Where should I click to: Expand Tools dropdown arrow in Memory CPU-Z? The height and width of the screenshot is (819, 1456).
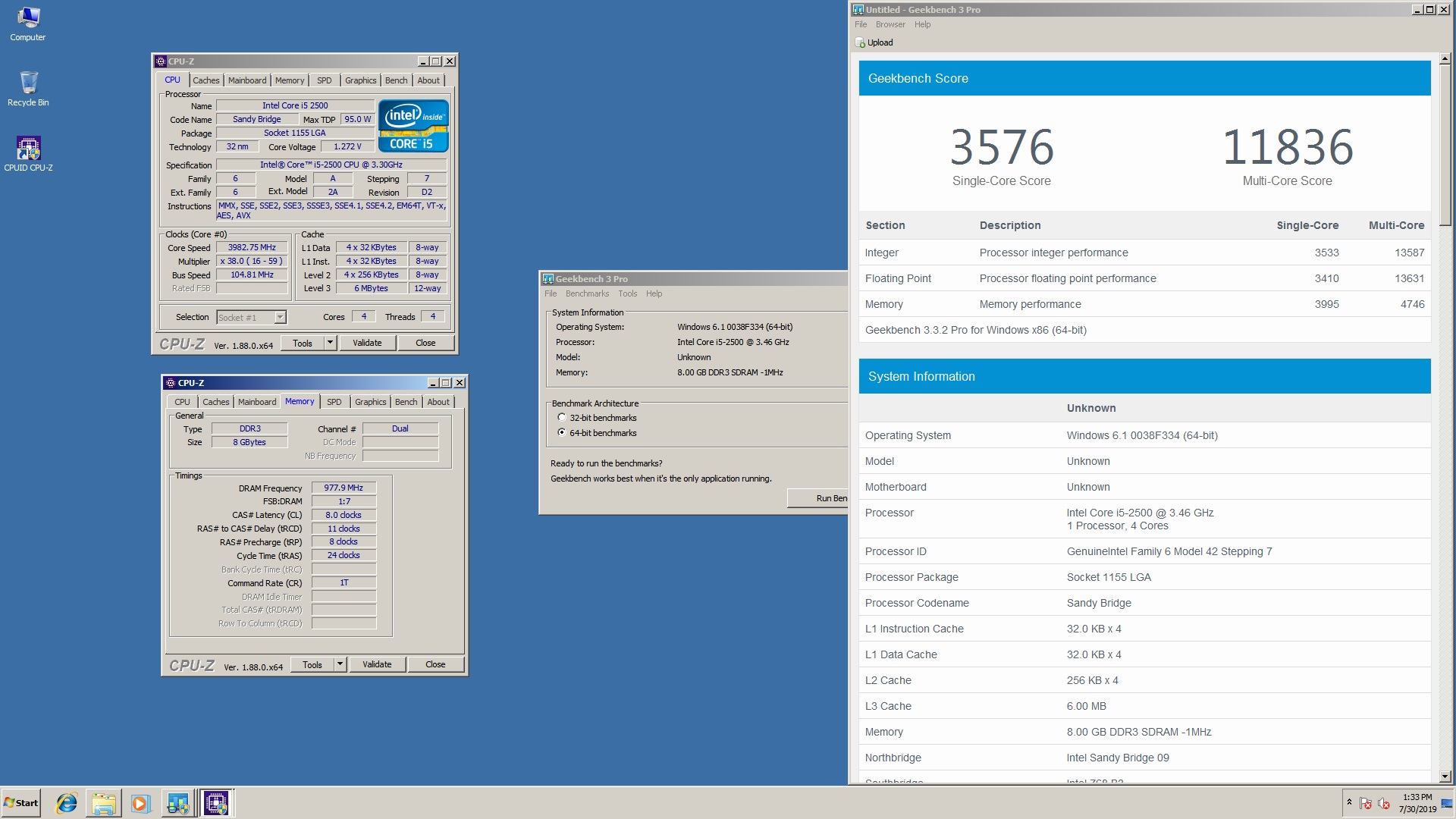coord(340,664)
